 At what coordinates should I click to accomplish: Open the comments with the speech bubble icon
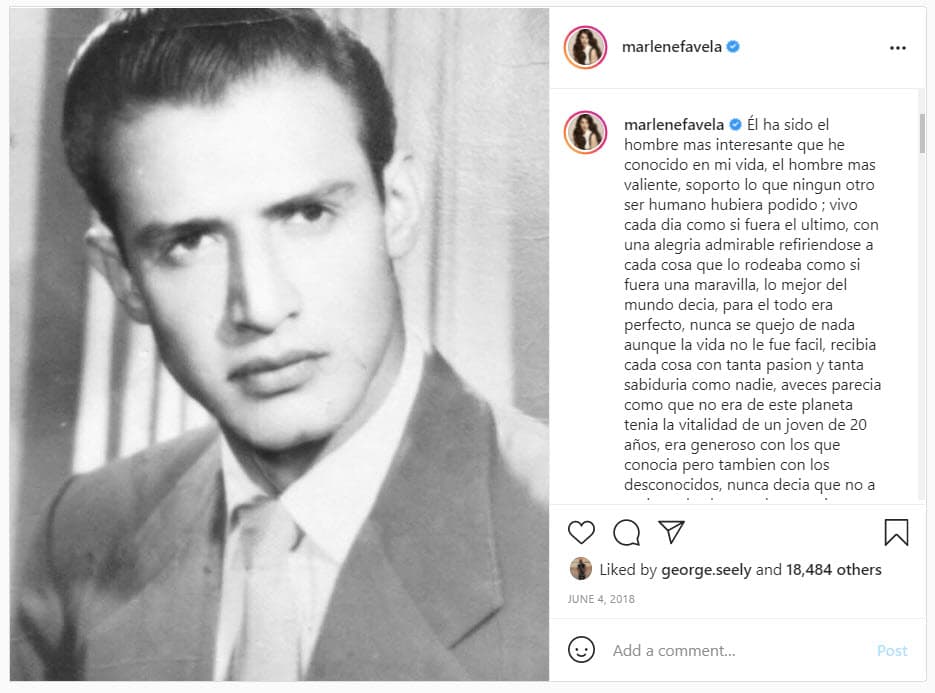(625, 533)
